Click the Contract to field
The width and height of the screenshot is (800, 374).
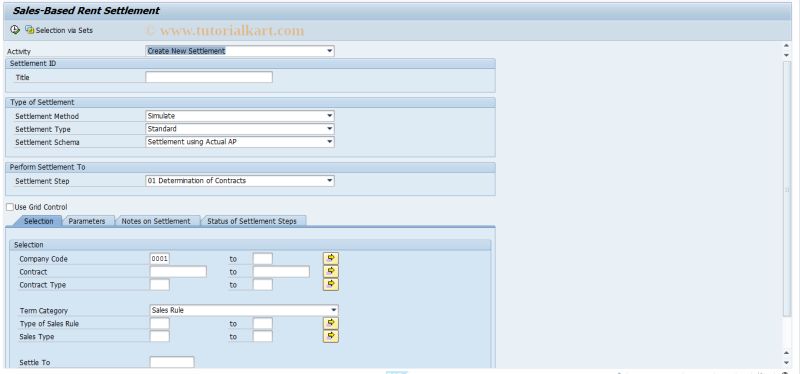tap(281, 271)
